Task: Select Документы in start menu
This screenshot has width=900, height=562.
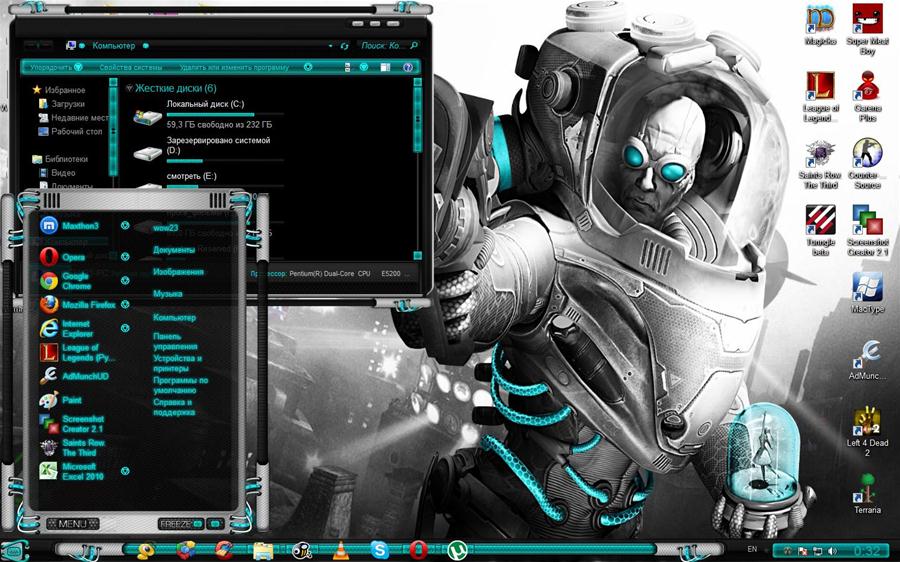Action: (x=173, y=249)
